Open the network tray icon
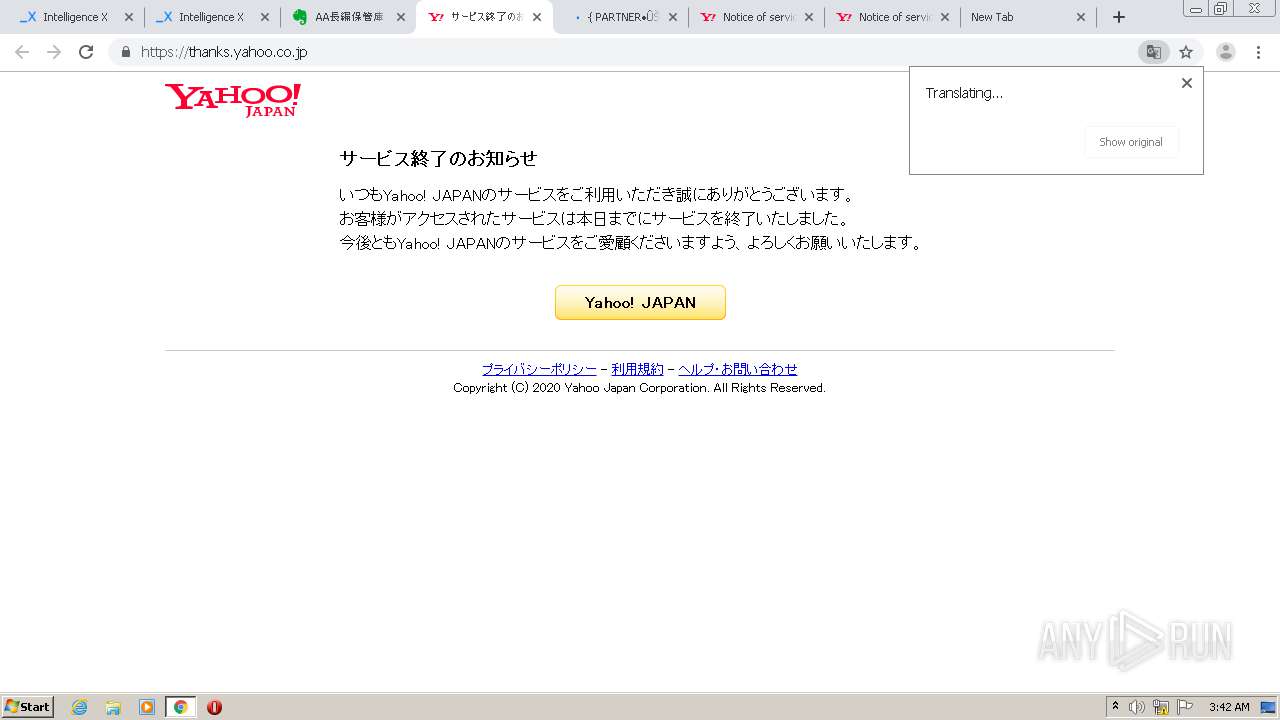Image resolution: width=1280 pixels, height=720 pixels. point(1161,707)
